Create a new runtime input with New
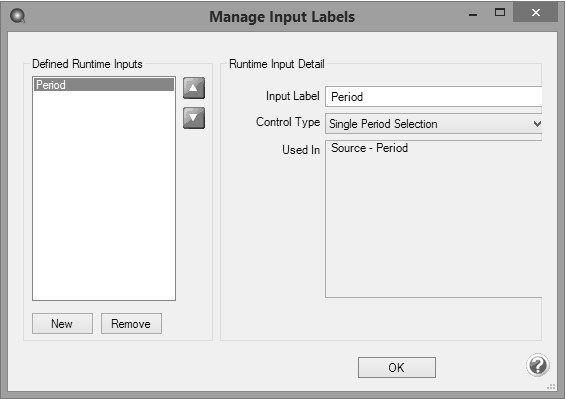The image size is (566, 399). [x=62, y=324]
